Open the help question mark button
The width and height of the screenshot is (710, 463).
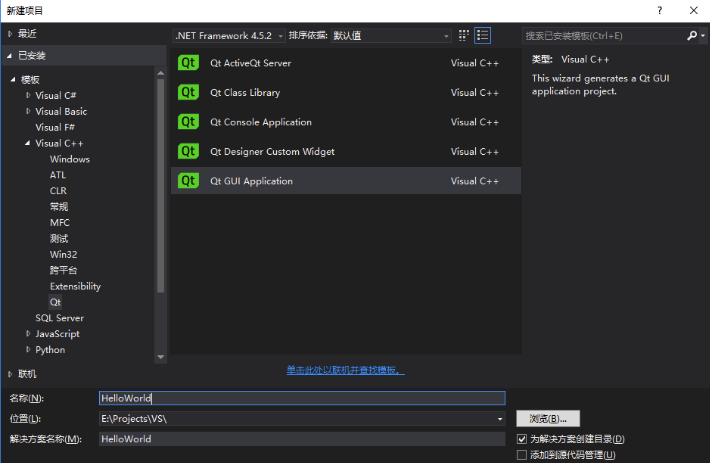coord(660,10)
